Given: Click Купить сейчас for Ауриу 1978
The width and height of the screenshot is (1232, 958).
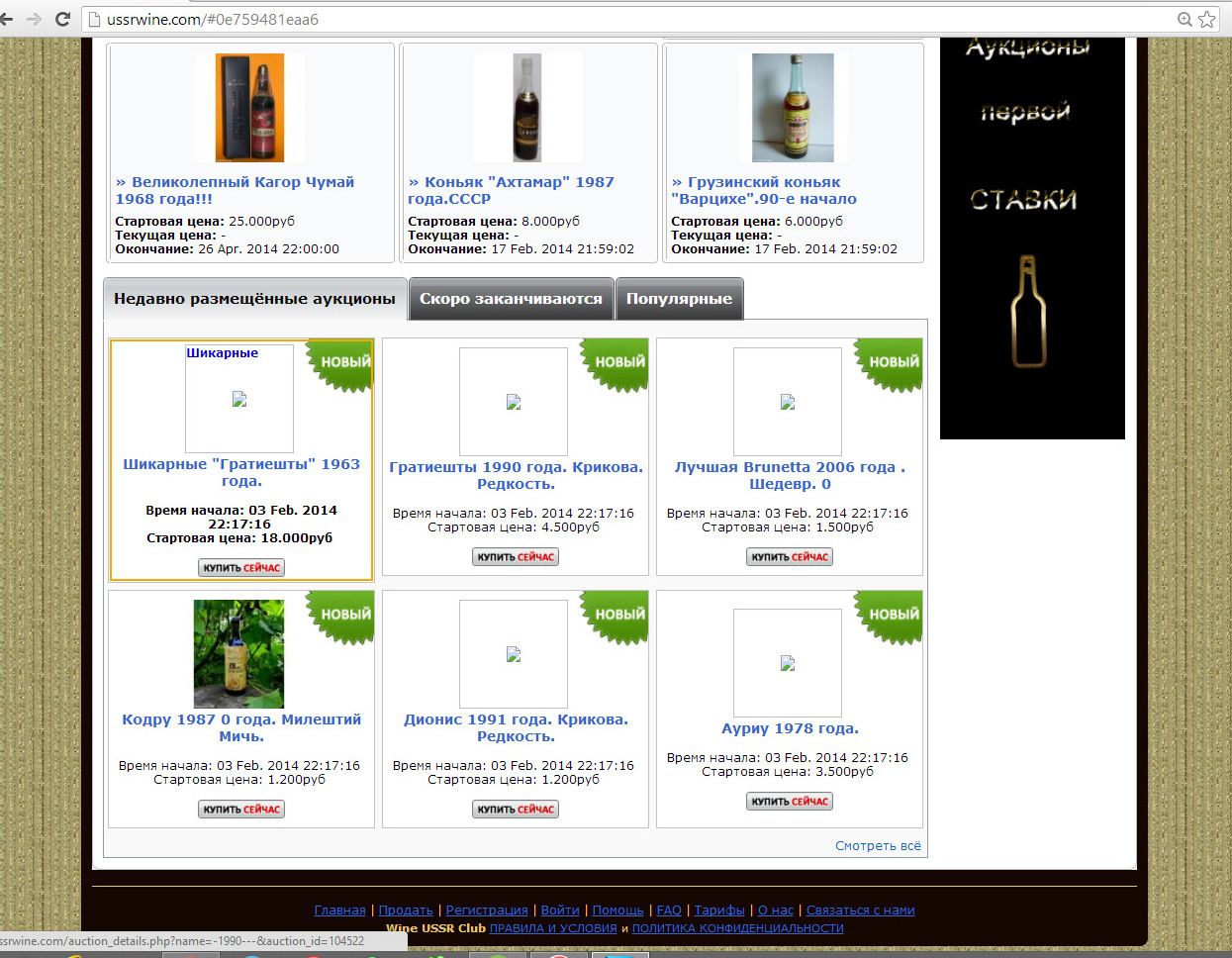Looking at the screenshot, I should click(x=790, y=802).
